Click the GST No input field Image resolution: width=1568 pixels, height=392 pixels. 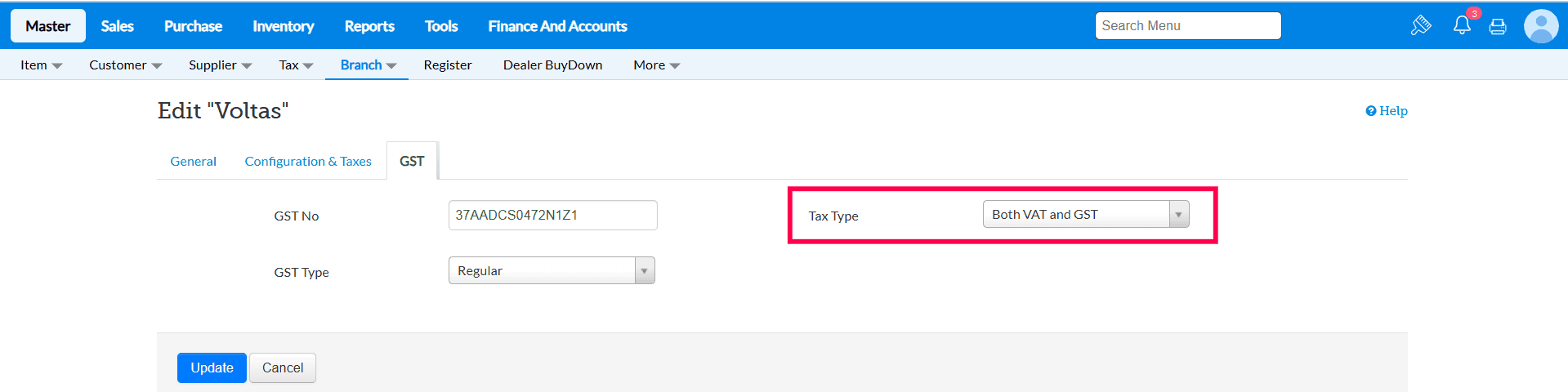click(x=552, y=216)
